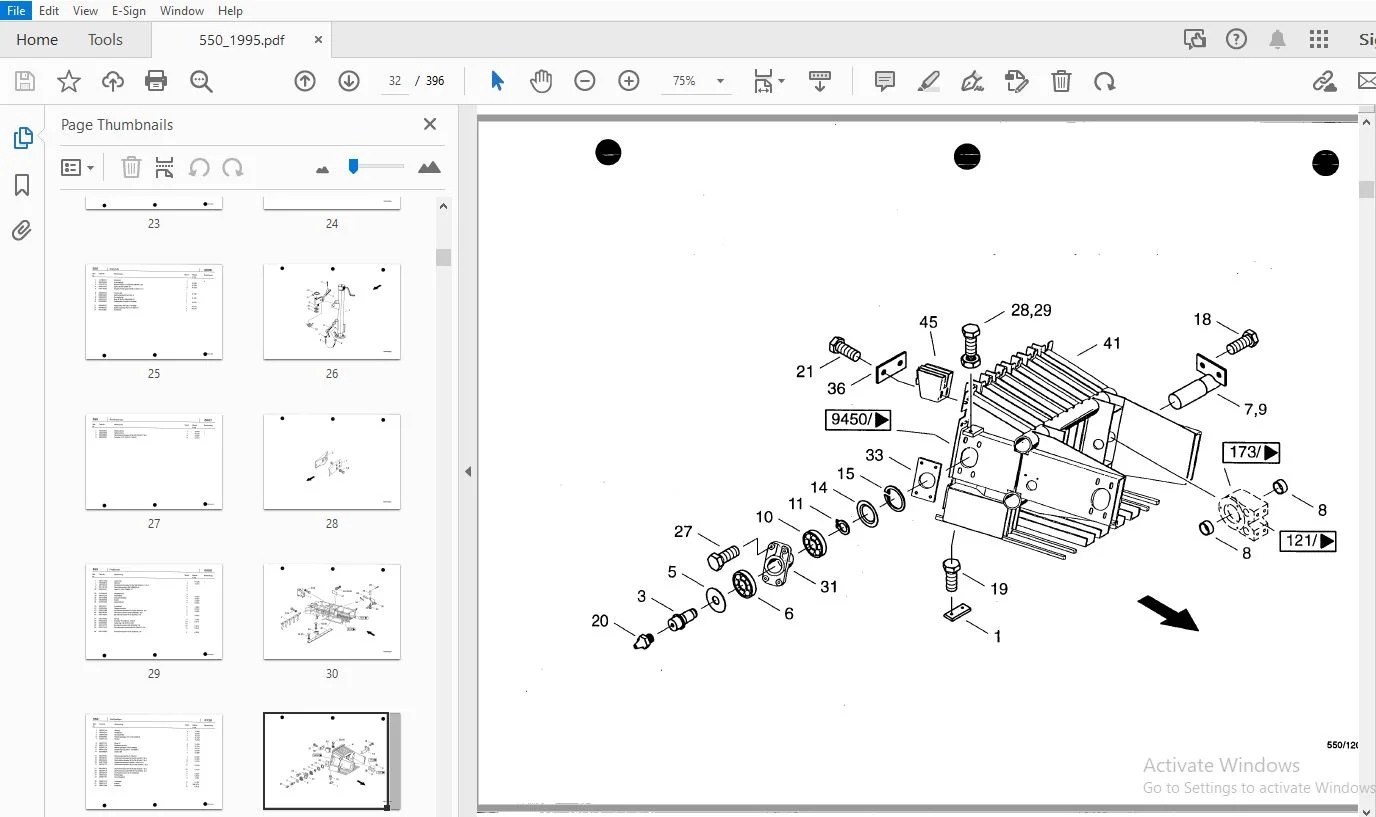Select page 25 thumbnail
The image size is (1376, 817).
154,311
